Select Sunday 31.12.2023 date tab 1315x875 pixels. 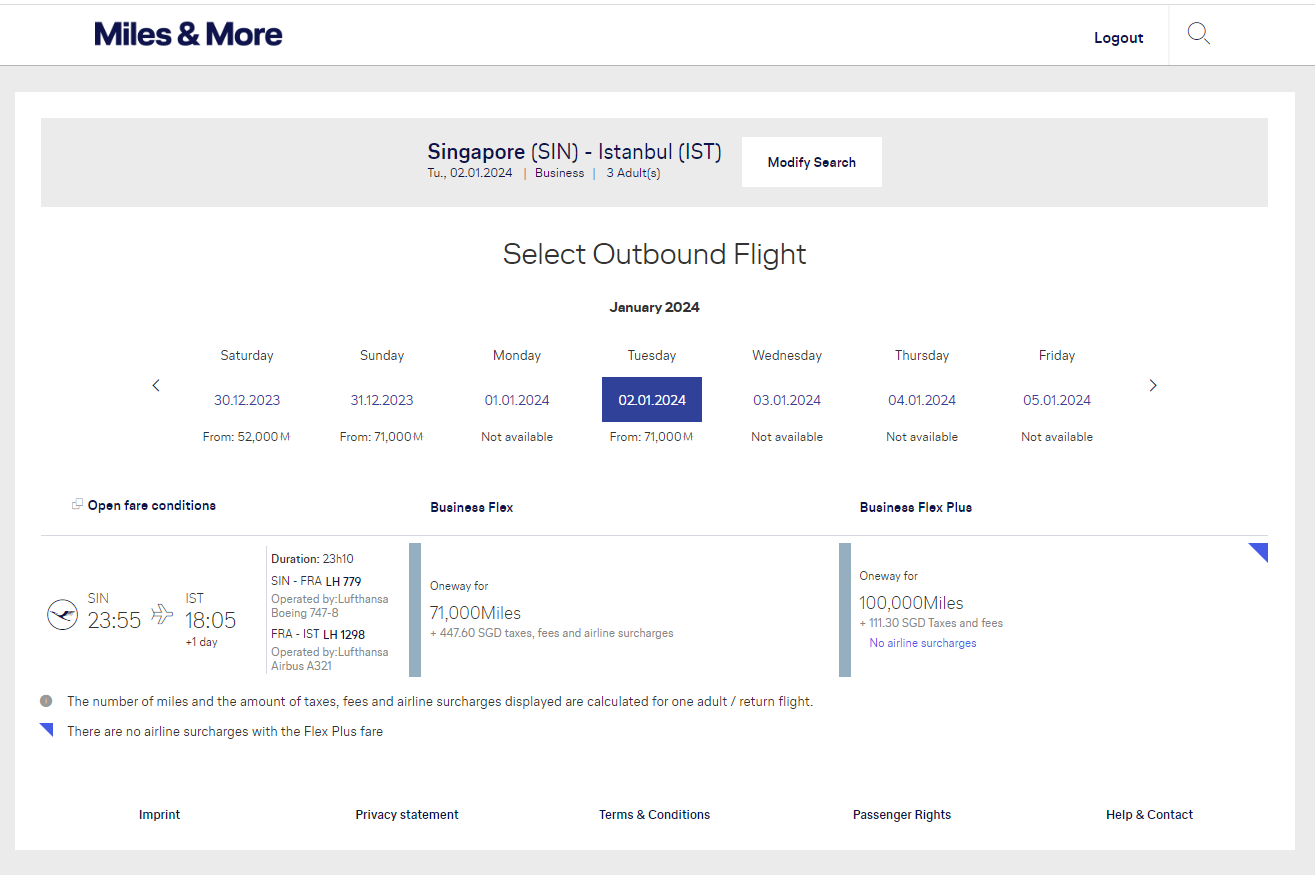pos(382,400)
